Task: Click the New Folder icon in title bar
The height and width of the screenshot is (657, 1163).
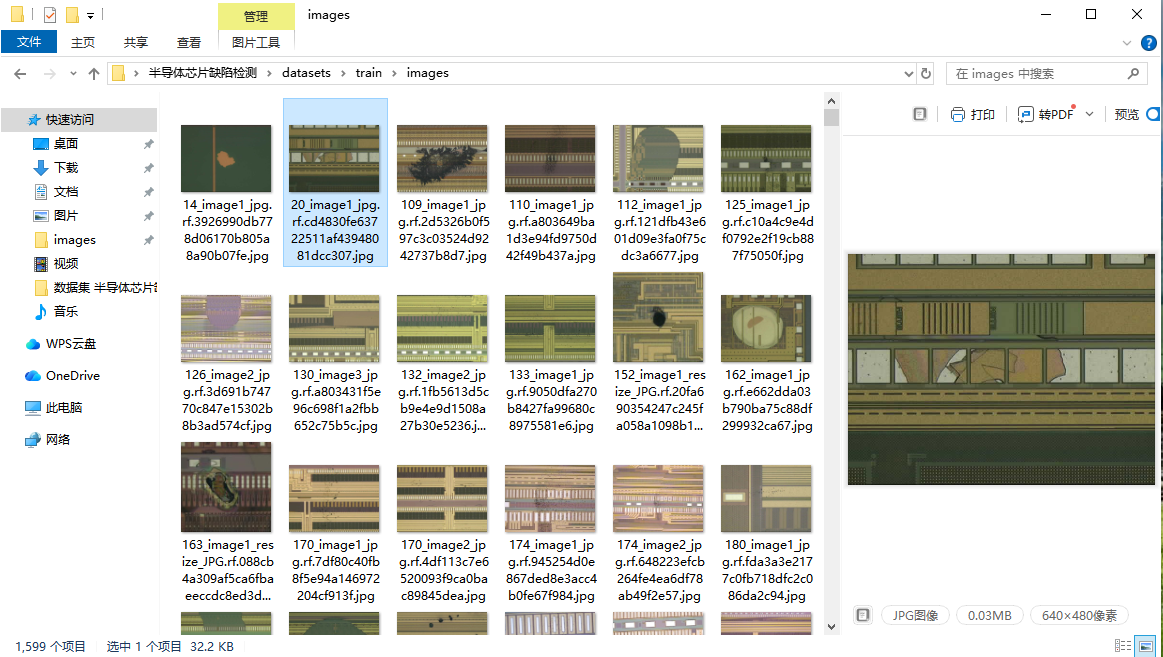Action: click(72, 15)
